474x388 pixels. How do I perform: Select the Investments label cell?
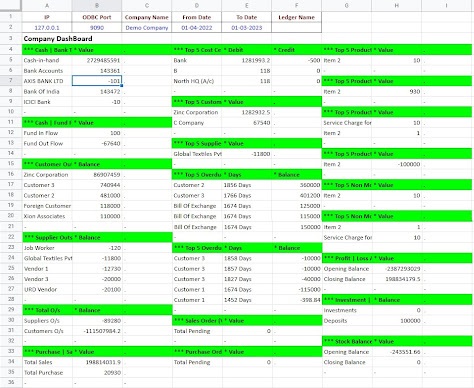click(347, 310)
